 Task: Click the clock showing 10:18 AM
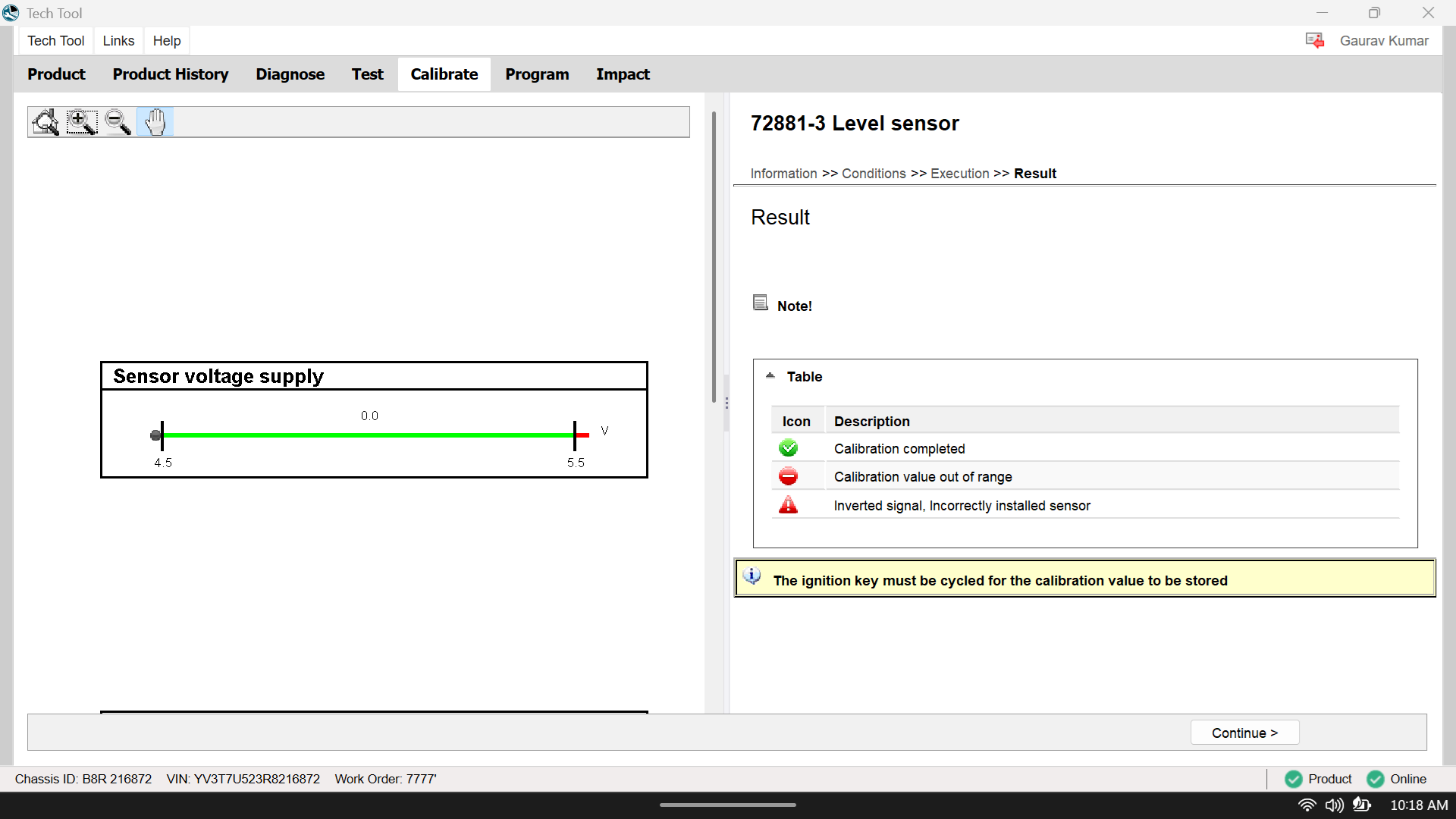[x=1419, y=805]
